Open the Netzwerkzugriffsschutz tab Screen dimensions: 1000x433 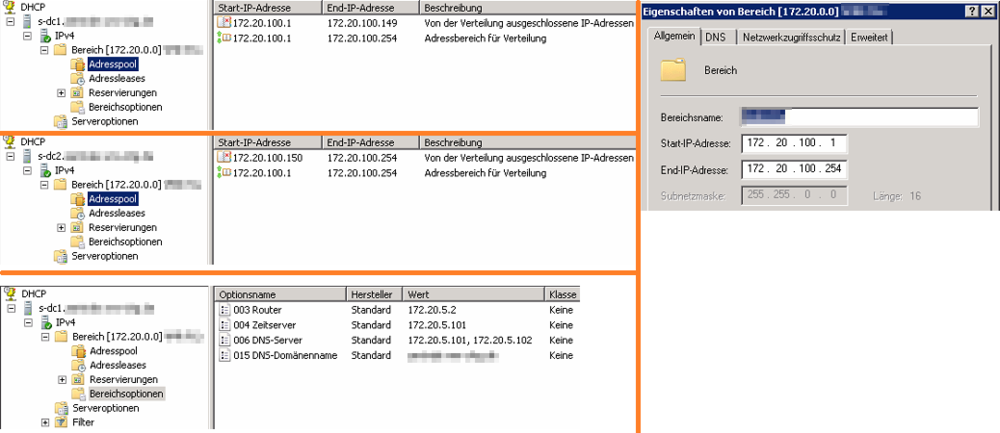pyautogui.click(x=789, y=38)
